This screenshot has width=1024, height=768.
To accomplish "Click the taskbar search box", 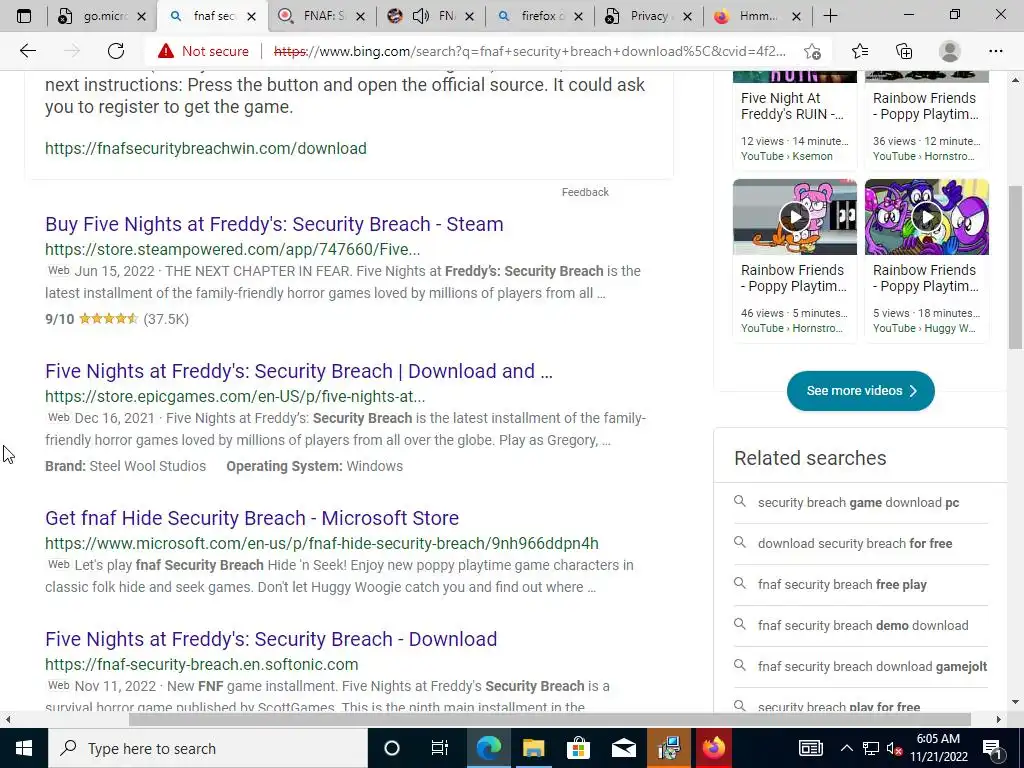I will (x=208, y=748).
